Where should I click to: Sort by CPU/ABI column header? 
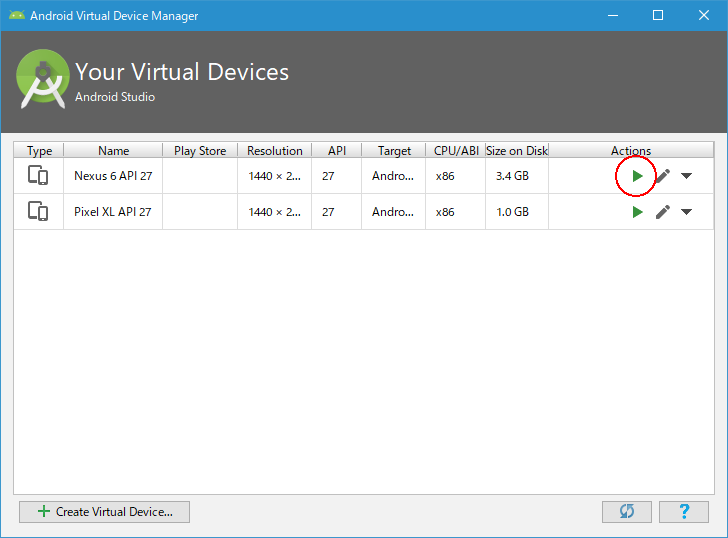(x=456, y=150)
